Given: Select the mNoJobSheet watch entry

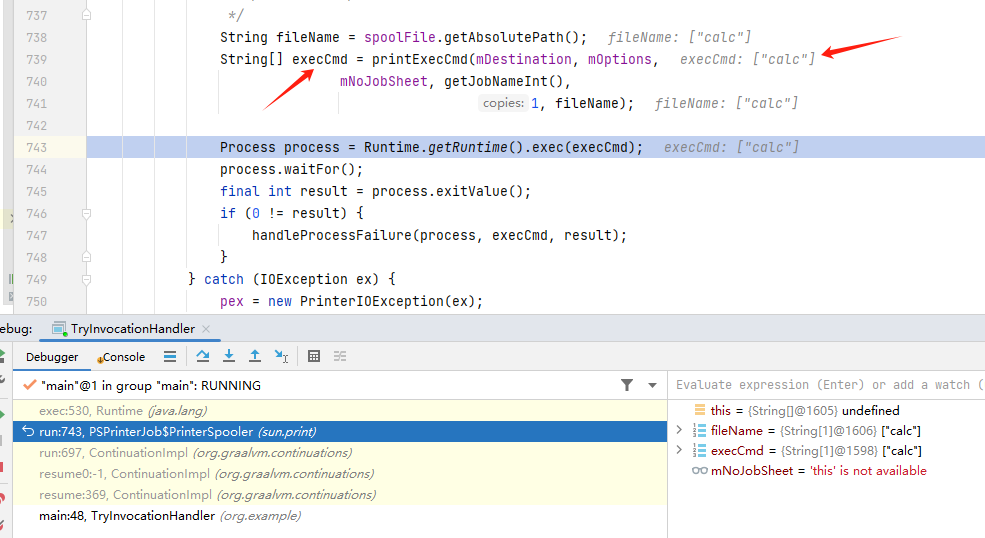Looking at the screenshot, I should (818, 470).
